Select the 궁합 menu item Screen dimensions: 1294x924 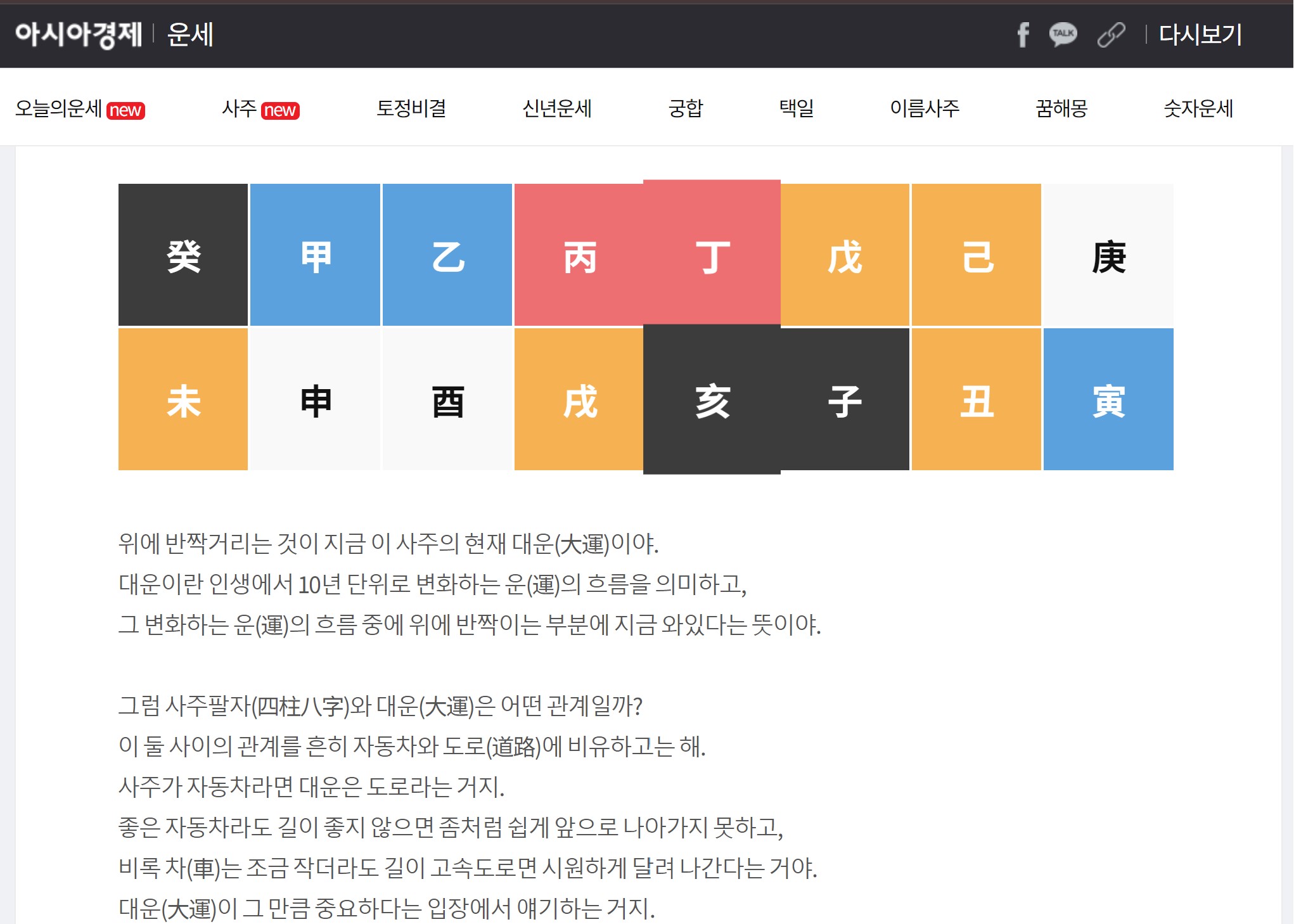[686, 108]
